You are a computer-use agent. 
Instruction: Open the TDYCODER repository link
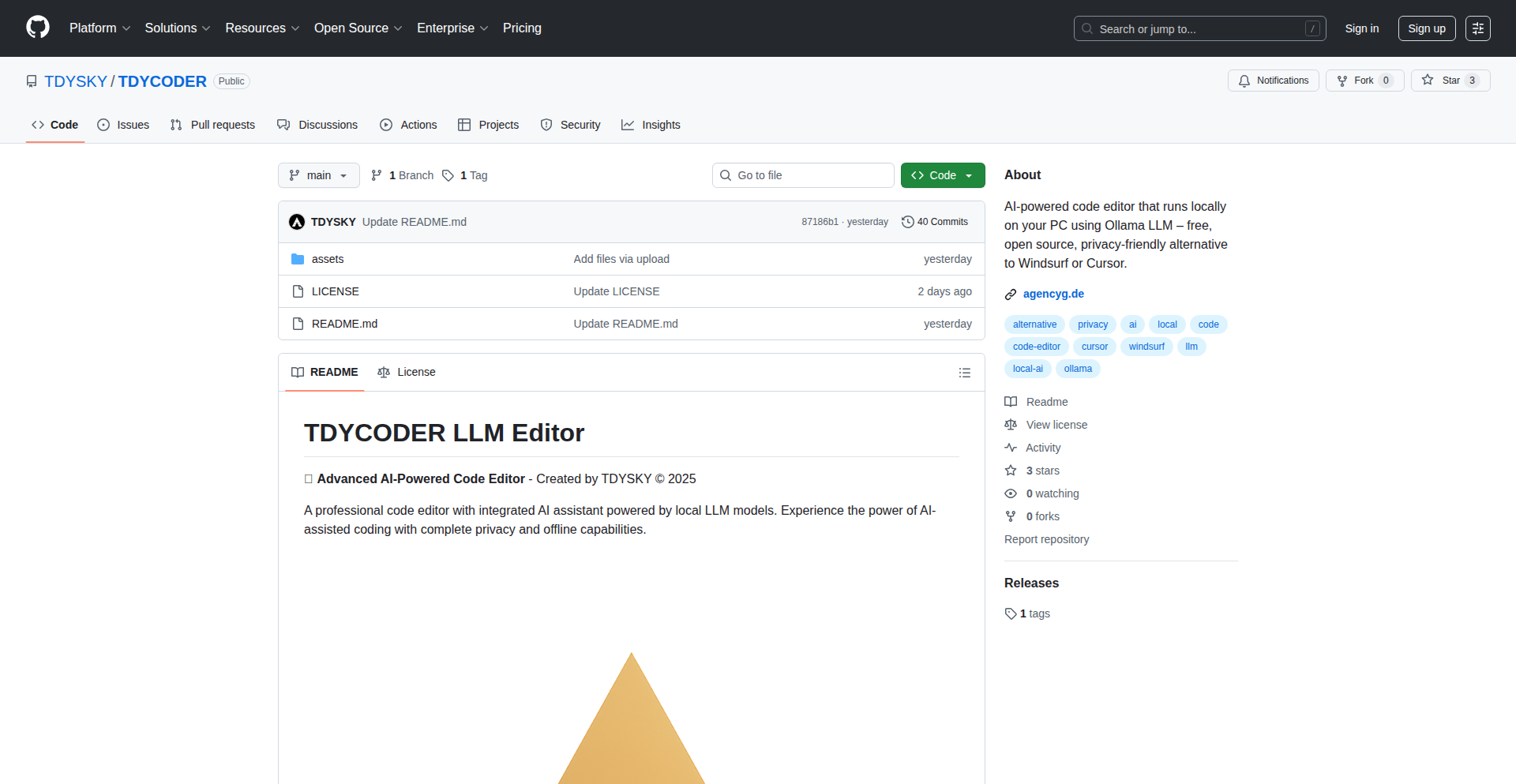[163, 81]
